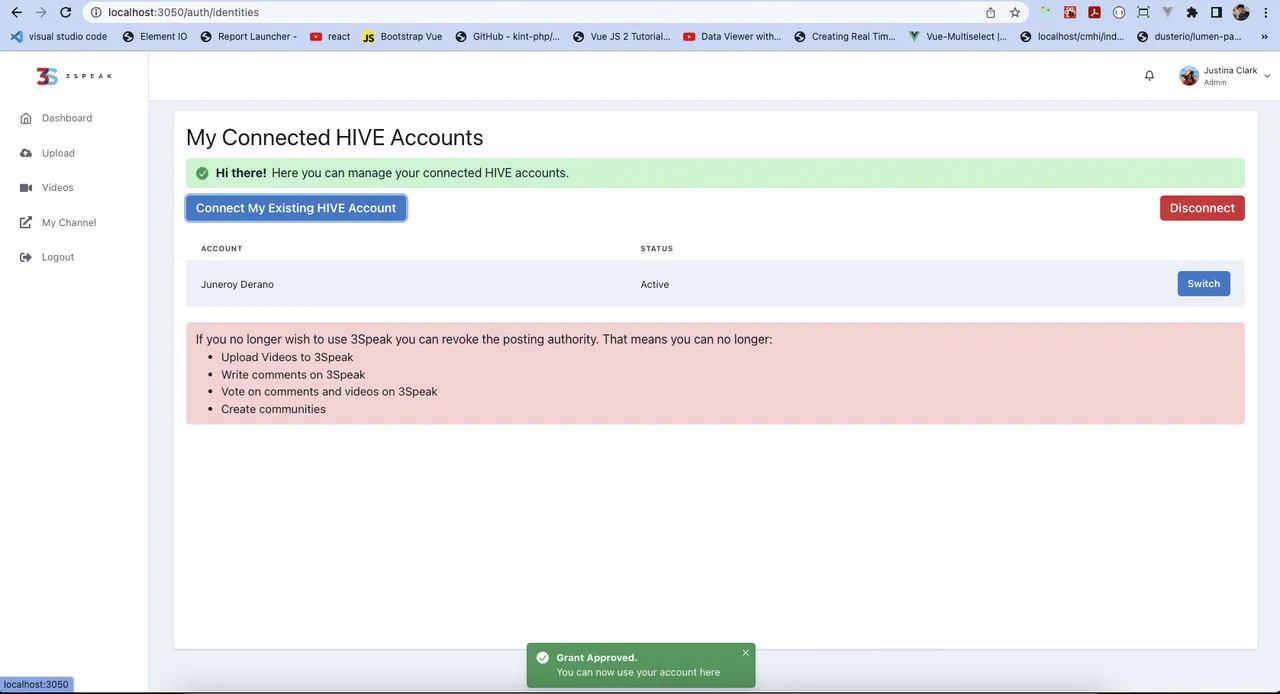1280x694 pixels.
Task: Reload the current page
Action: coord(65,12)
